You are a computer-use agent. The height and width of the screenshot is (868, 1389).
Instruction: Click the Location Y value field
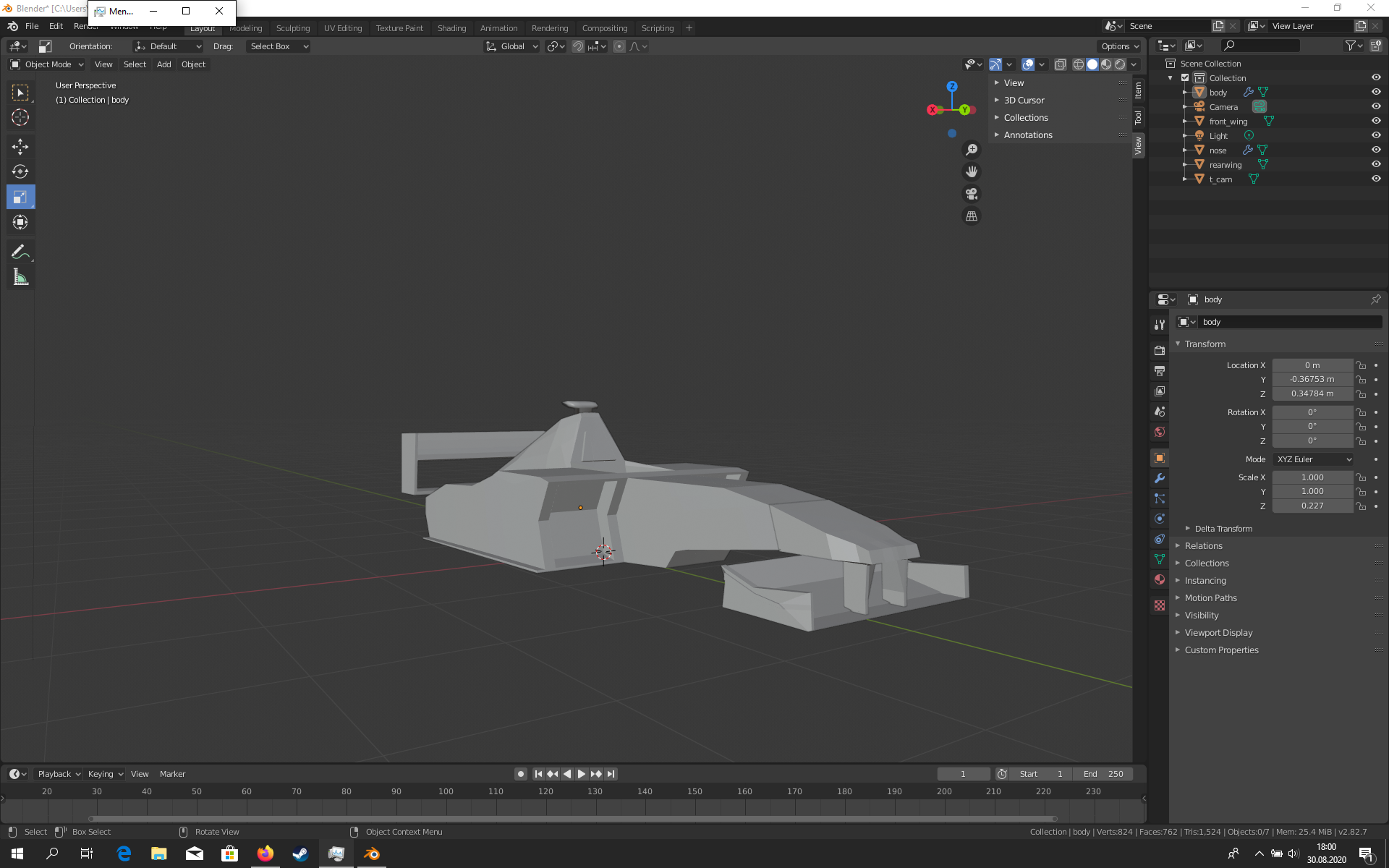pos(1312,380)
